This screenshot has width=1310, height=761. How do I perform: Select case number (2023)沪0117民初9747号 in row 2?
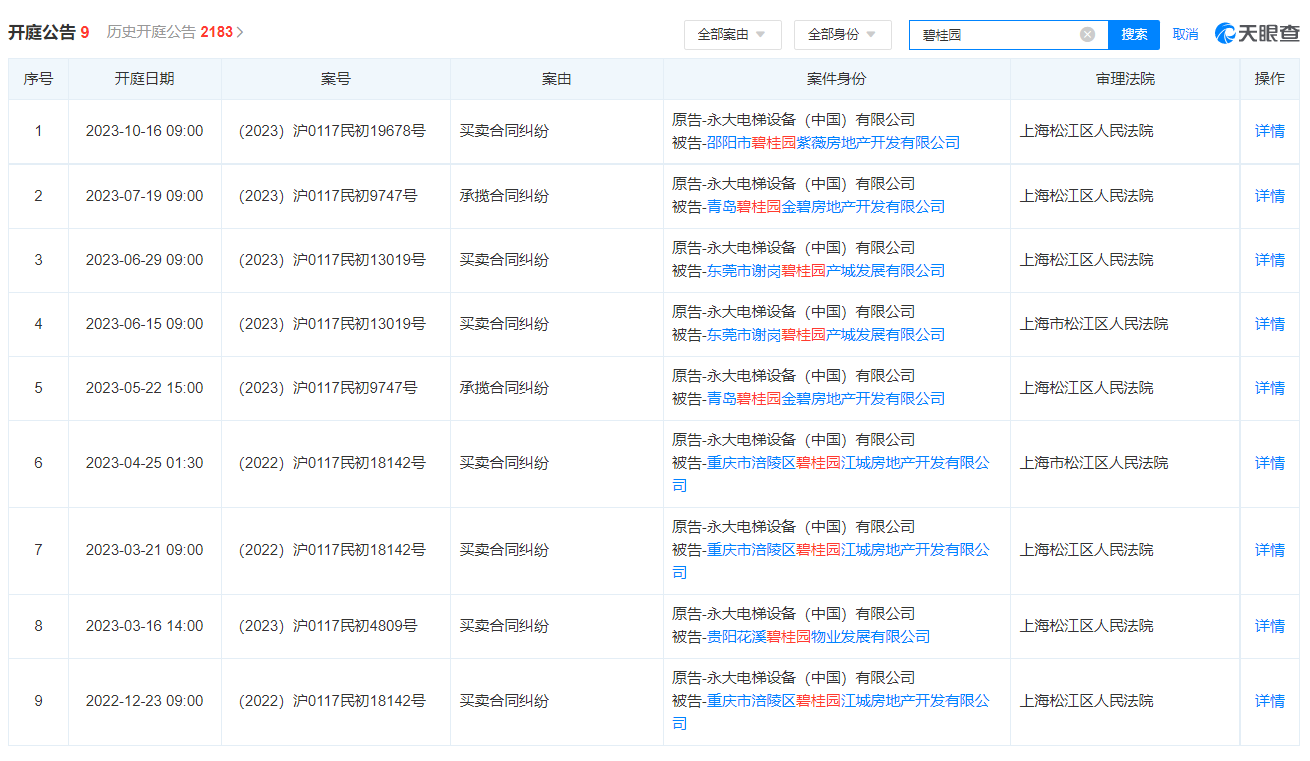328,196
